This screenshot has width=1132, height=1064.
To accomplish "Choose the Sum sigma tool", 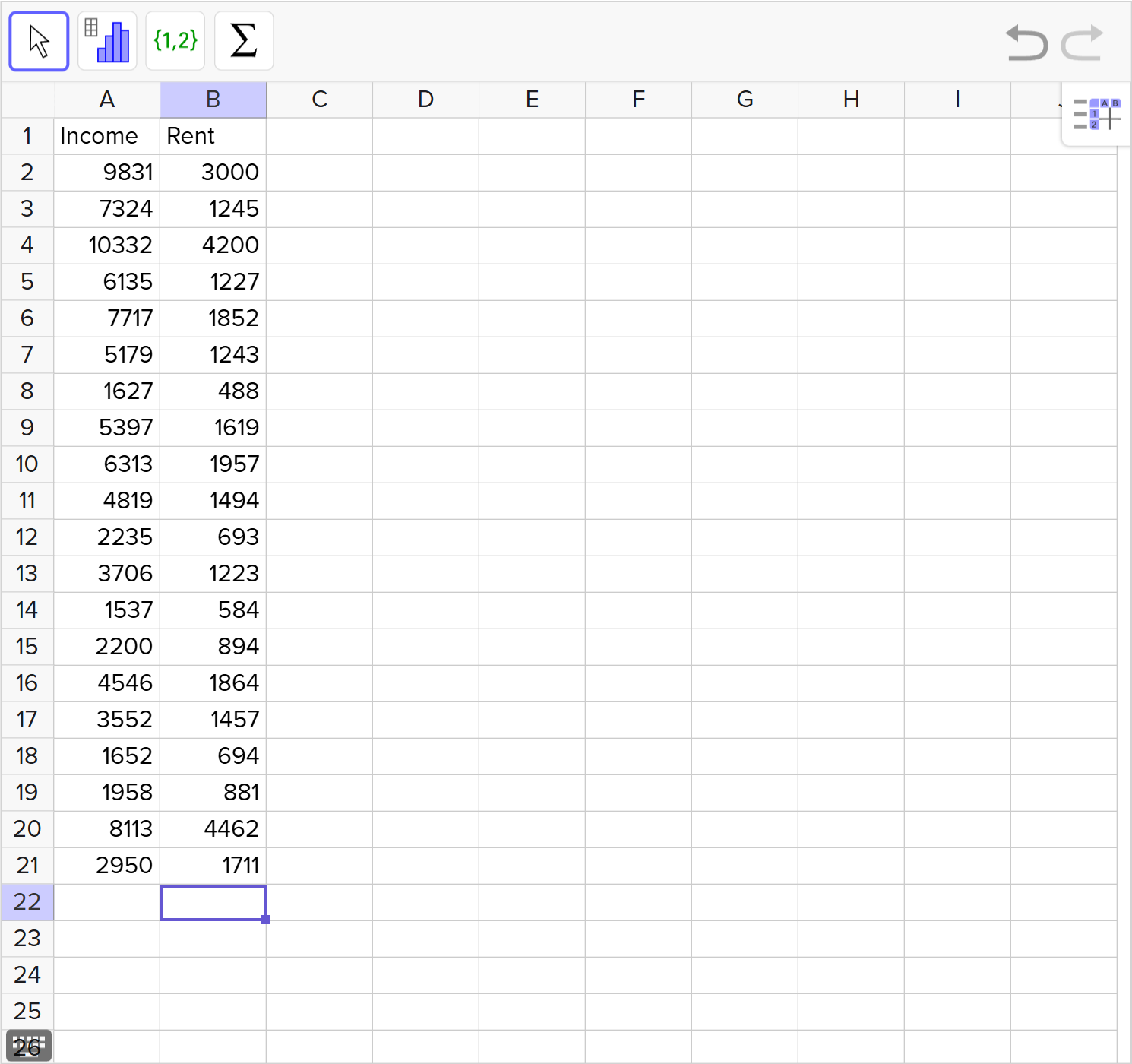I will [x=244, y=41].
